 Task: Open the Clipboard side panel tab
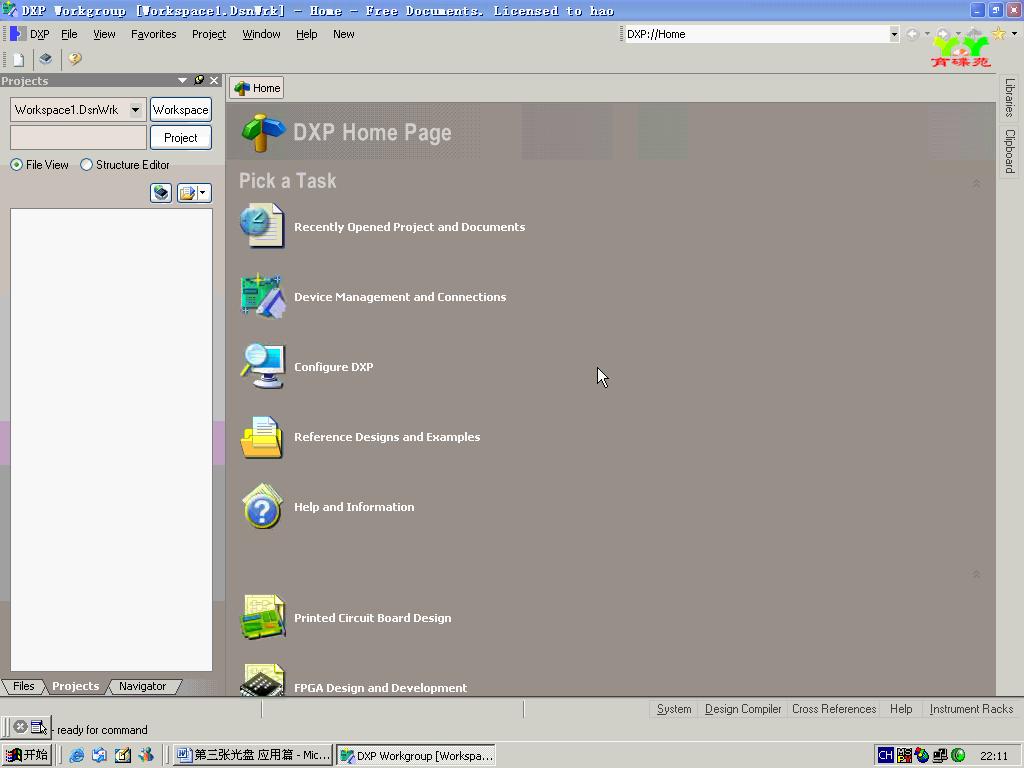click(x=1010, y=151)
